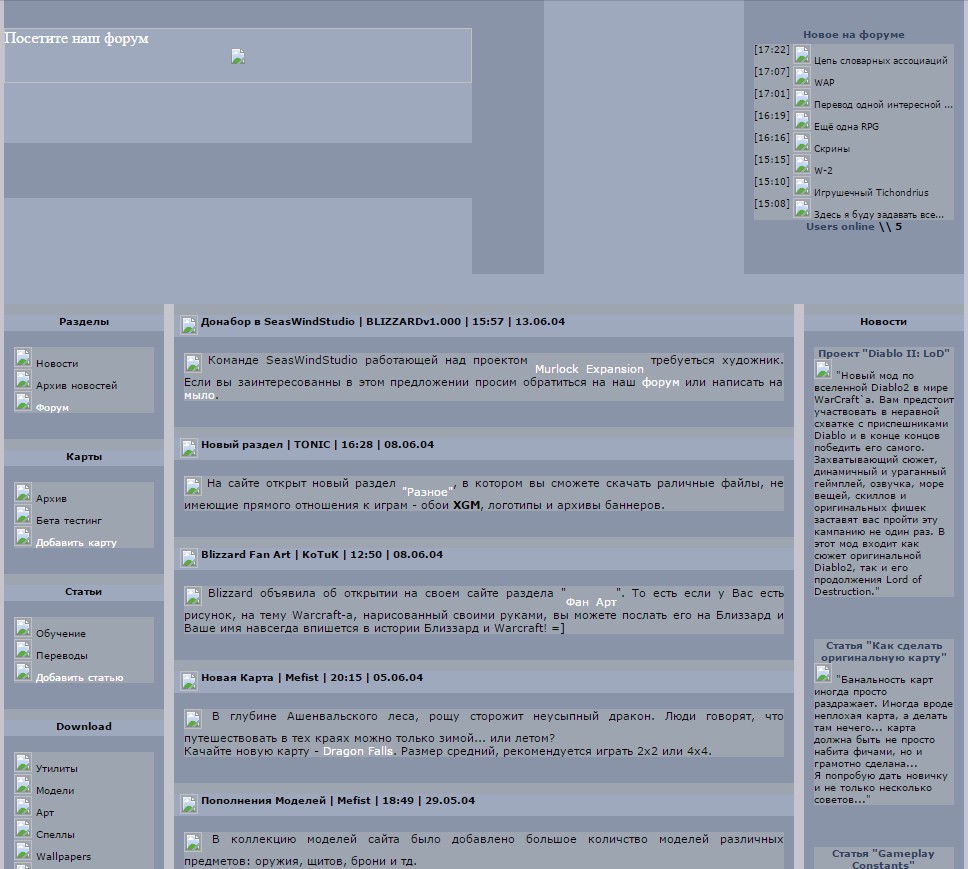The width and height of the screenshot is (968, 869).
Task: Click the 'Новое на форуме' heading
Action: [x=854, y=35]
